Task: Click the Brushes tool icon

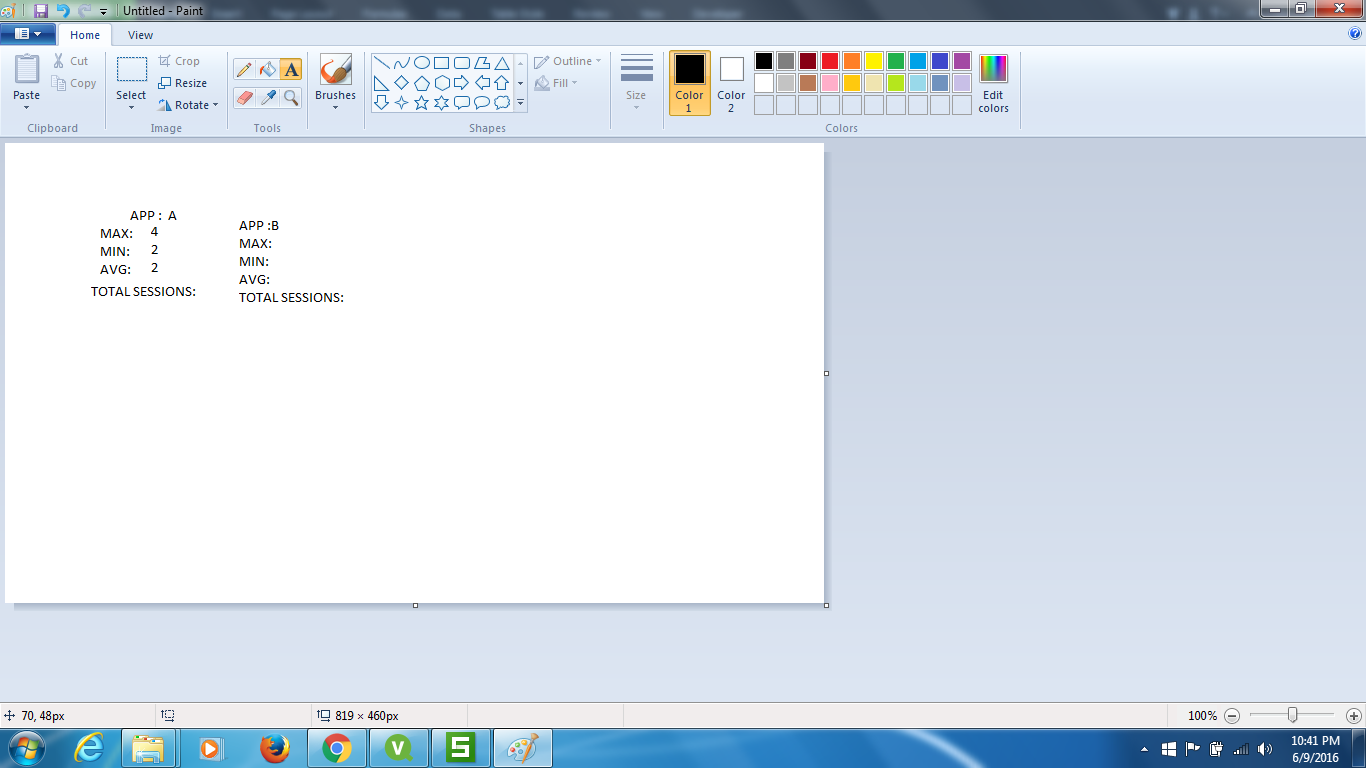Action: pyautogui.click(x=335, y=71)
